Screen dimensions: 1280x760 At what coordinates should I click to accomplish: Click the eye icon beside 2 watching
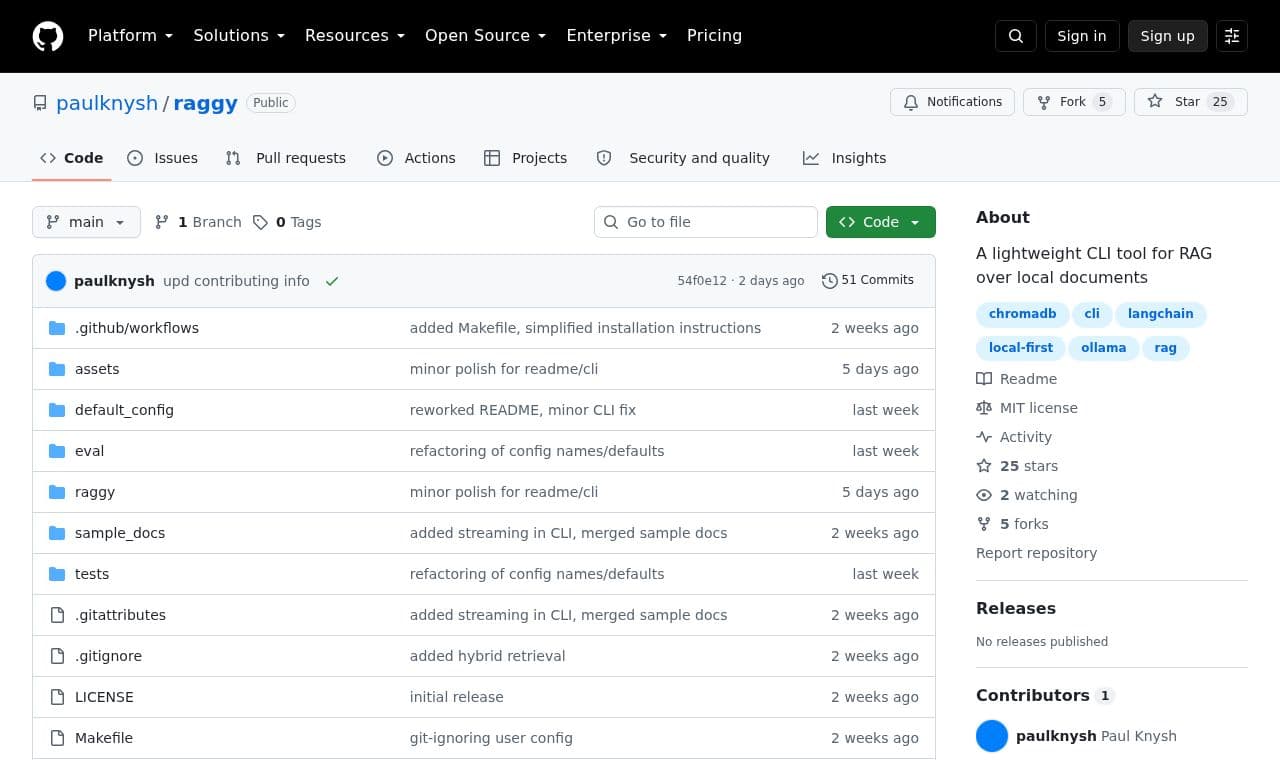(x=984, y=495)
